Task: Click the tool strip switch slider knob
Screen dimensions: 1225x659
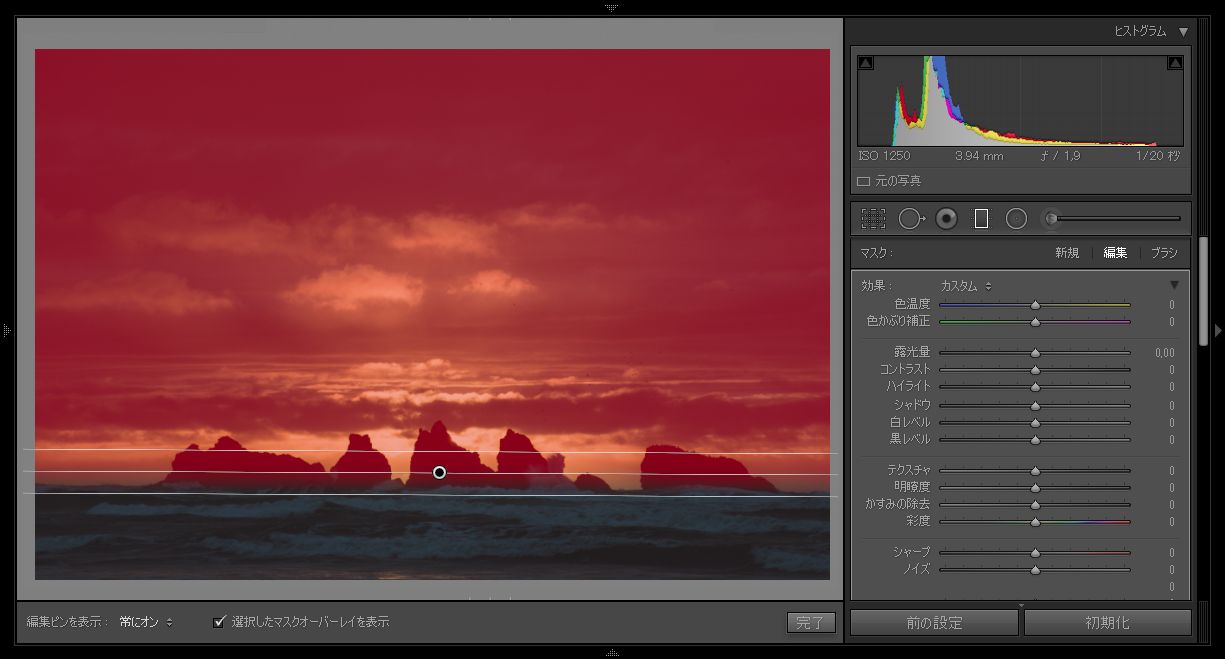Action: 1052,218
